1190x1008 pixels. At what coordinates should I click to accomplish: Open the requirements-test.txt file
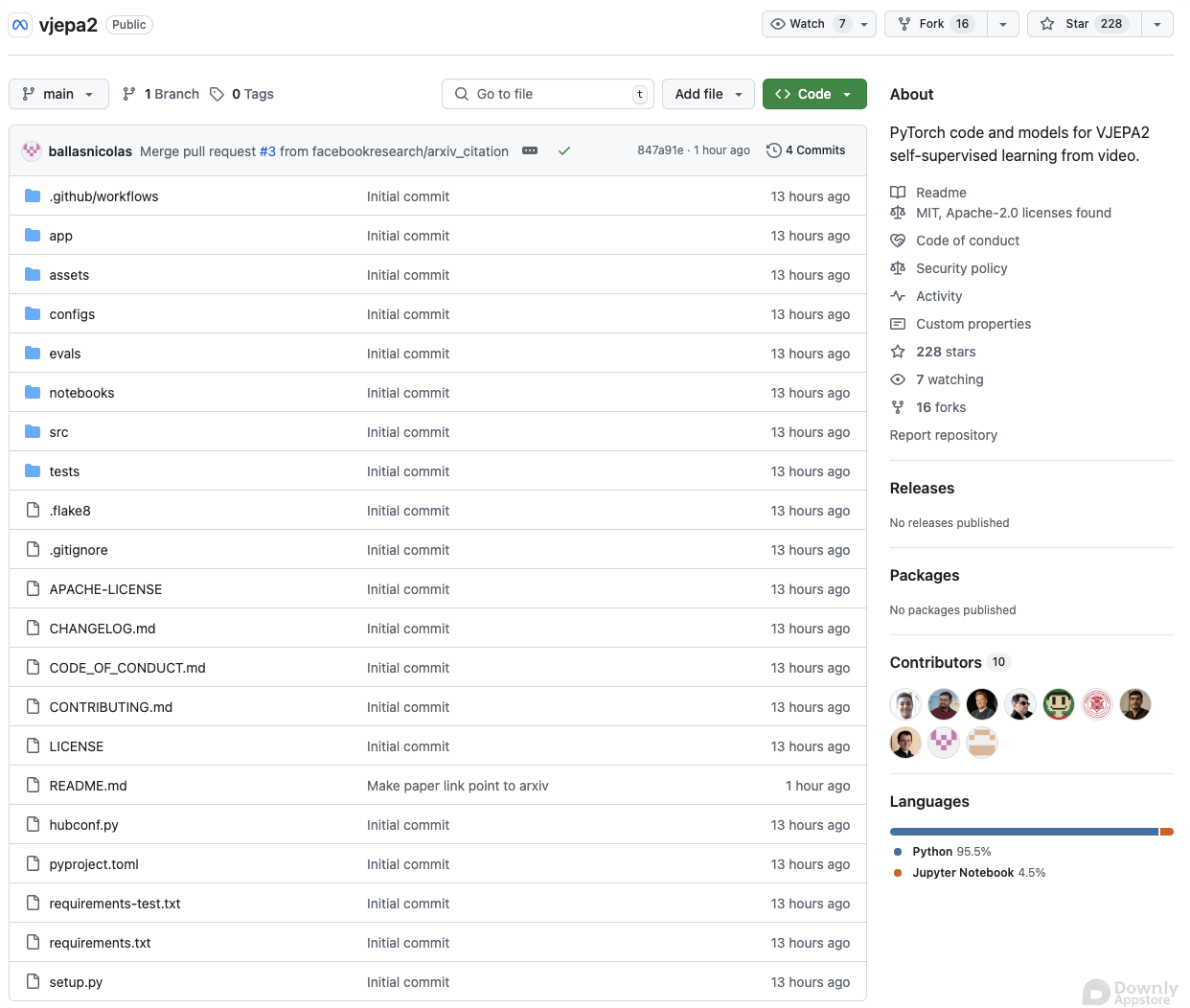coord(115,904)
